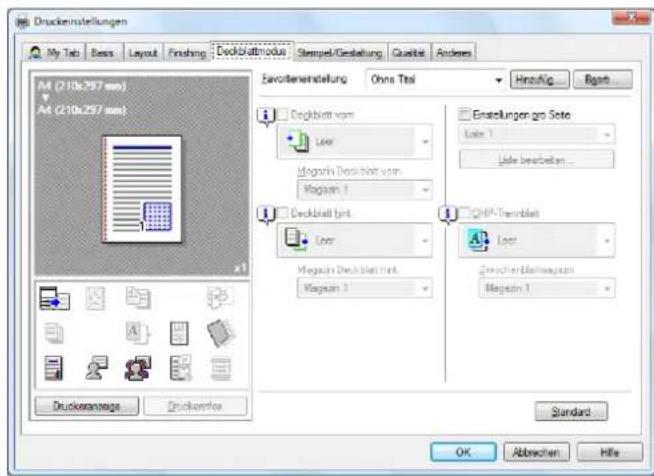Screen dimensions: 654x476
Task: Switch to the Basis tab
Action: click(104, 53)
